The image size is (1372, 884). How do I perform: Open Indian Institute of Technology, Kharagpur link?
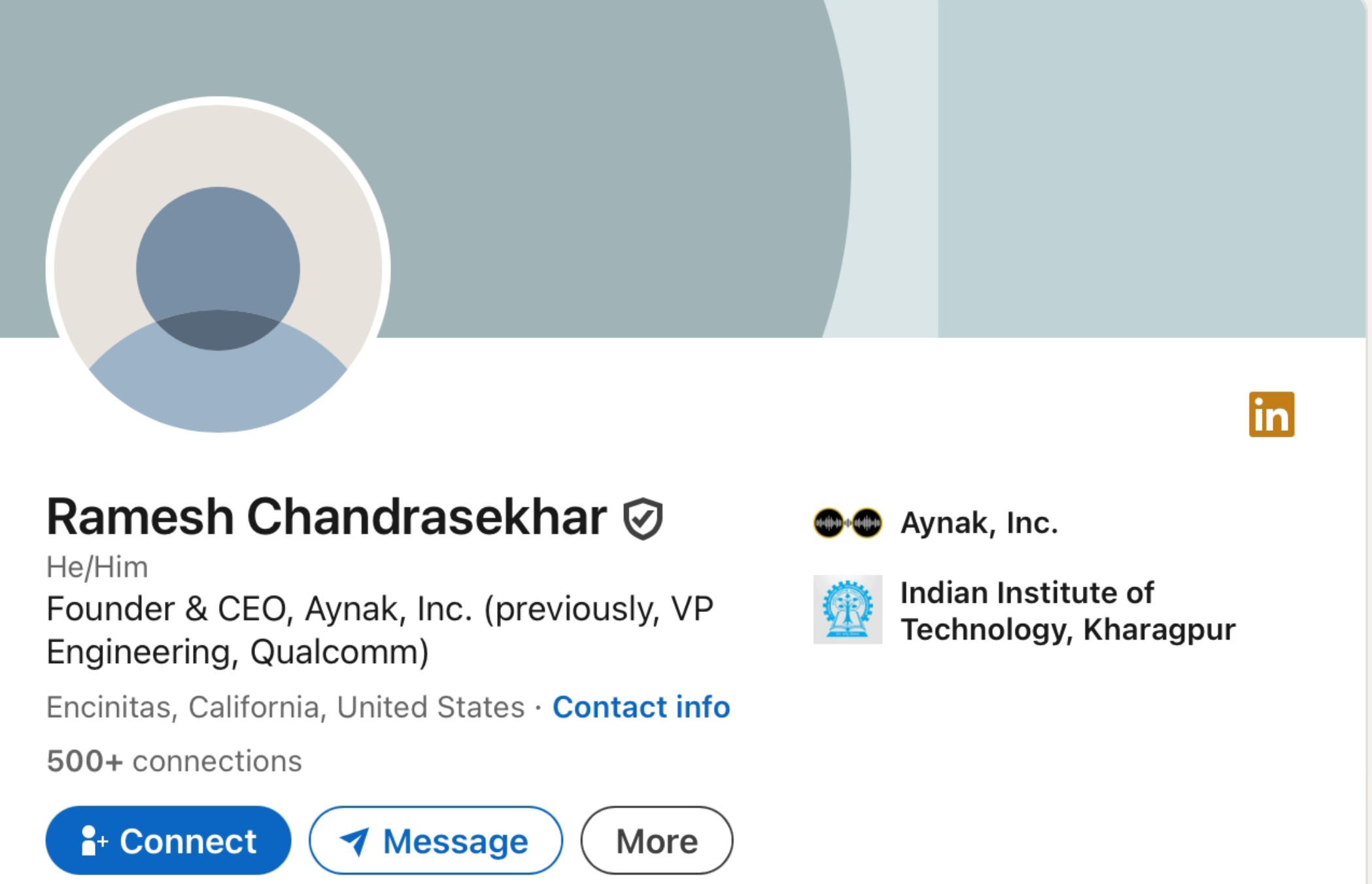point(1067,611)
